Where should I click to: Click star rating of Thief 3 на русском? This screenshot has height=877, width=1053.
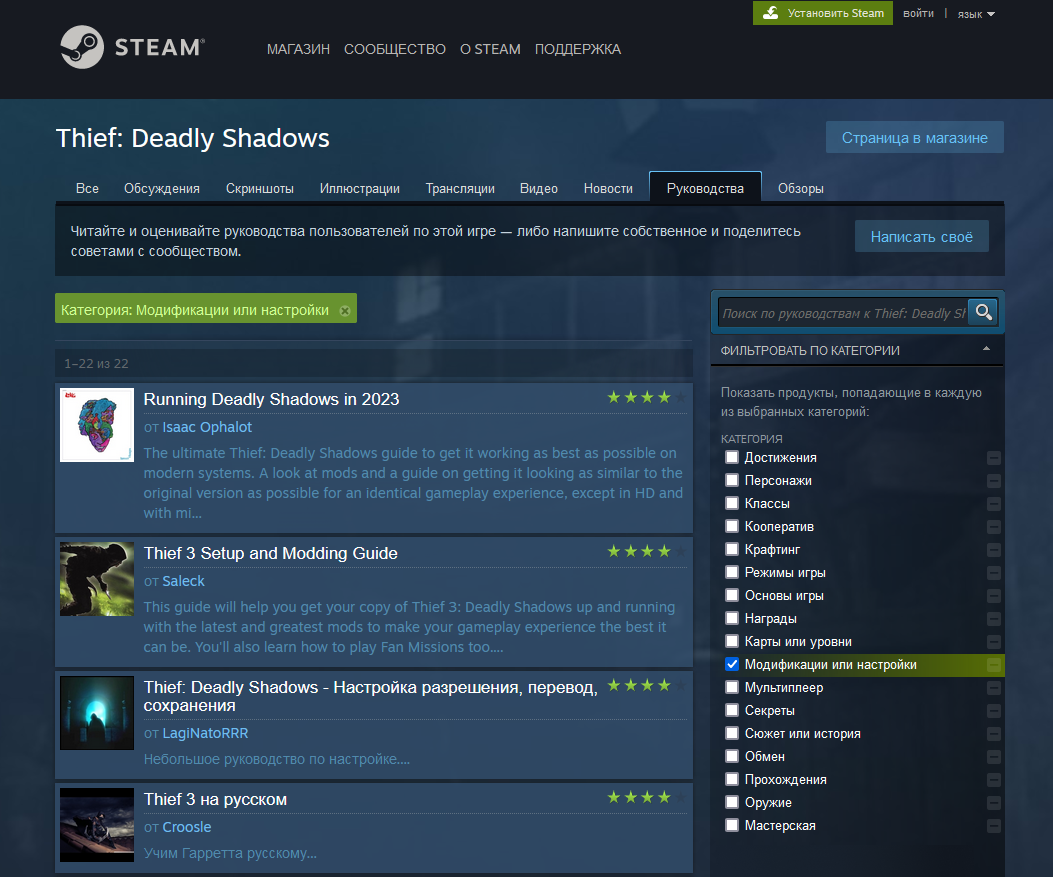tap(647, 797)
